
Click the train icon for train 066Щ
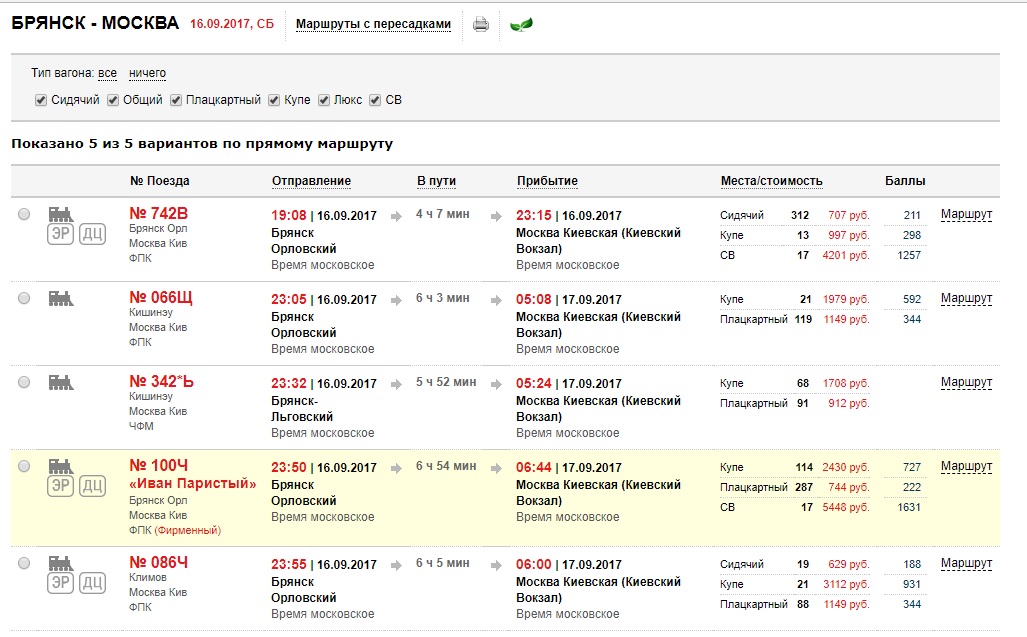61,298
